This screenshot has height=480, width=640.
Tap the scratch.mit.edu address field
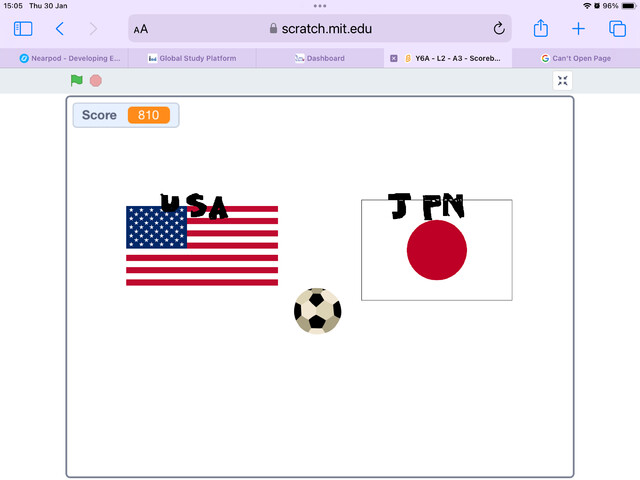tap(320, 29)
